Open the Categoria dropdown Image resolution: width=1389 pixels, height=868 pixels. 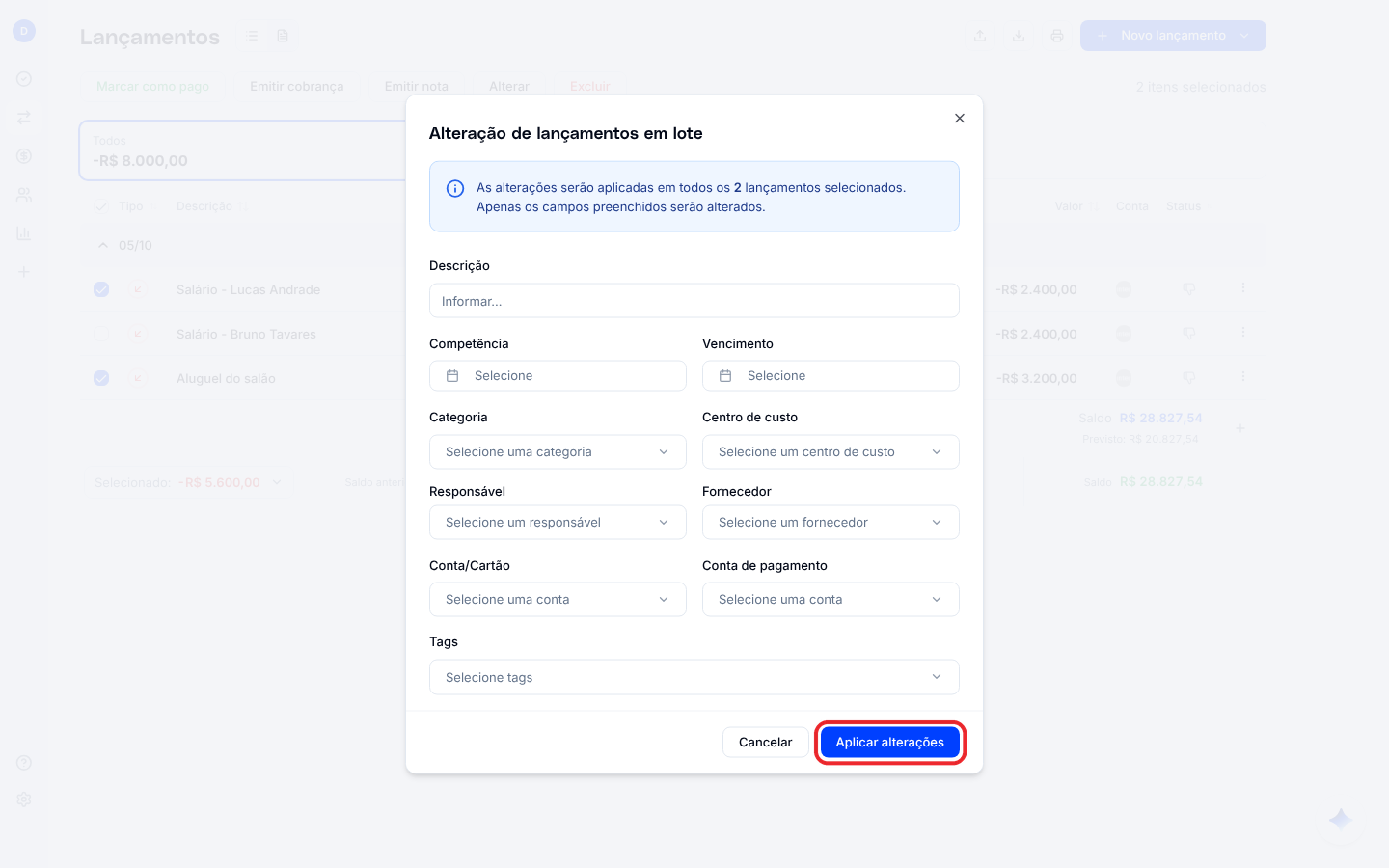pos(558,452)
